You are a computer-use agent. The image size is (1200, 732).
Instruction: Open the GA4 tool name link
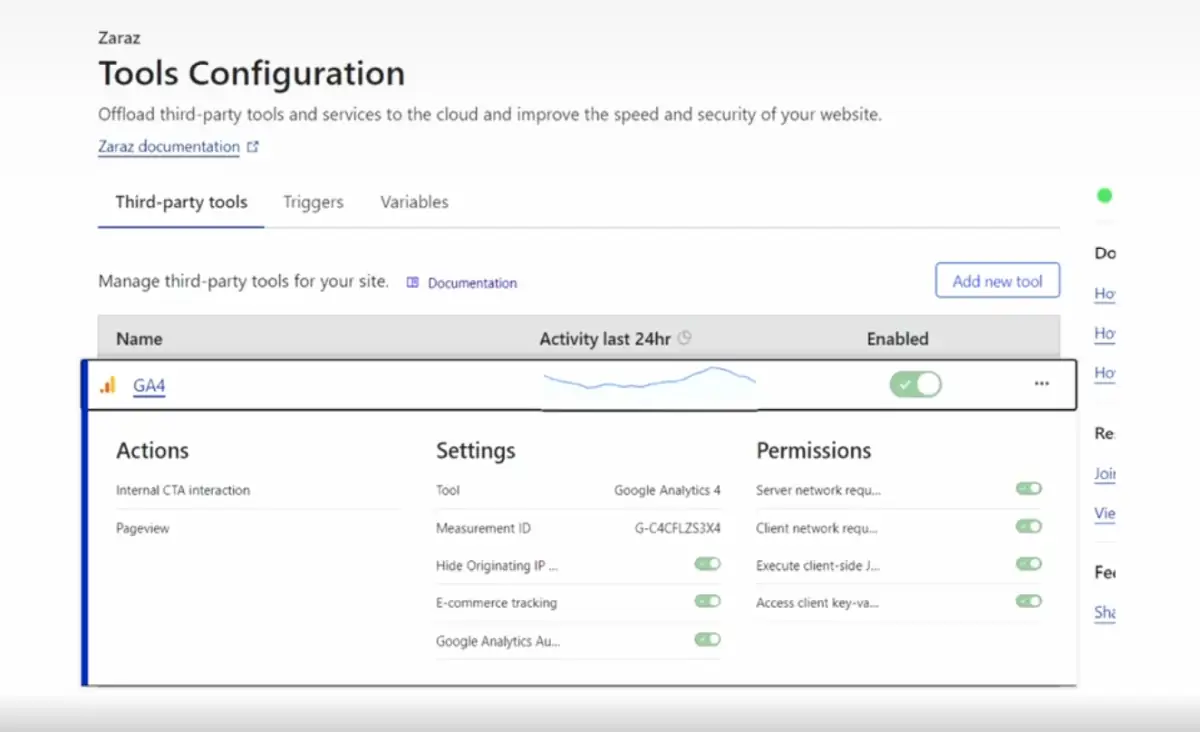(x=149, y=386)
